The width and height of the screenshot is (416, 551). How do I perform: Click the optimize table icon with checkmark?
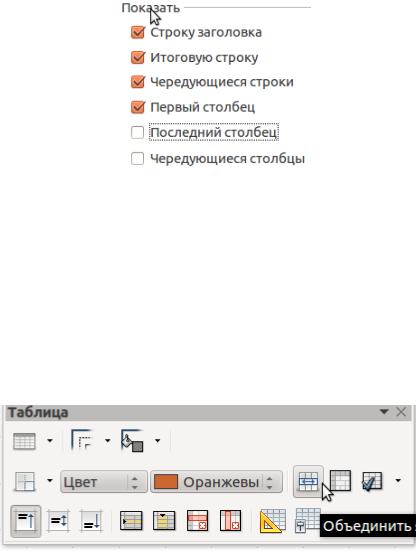click(x=372, y=481)
